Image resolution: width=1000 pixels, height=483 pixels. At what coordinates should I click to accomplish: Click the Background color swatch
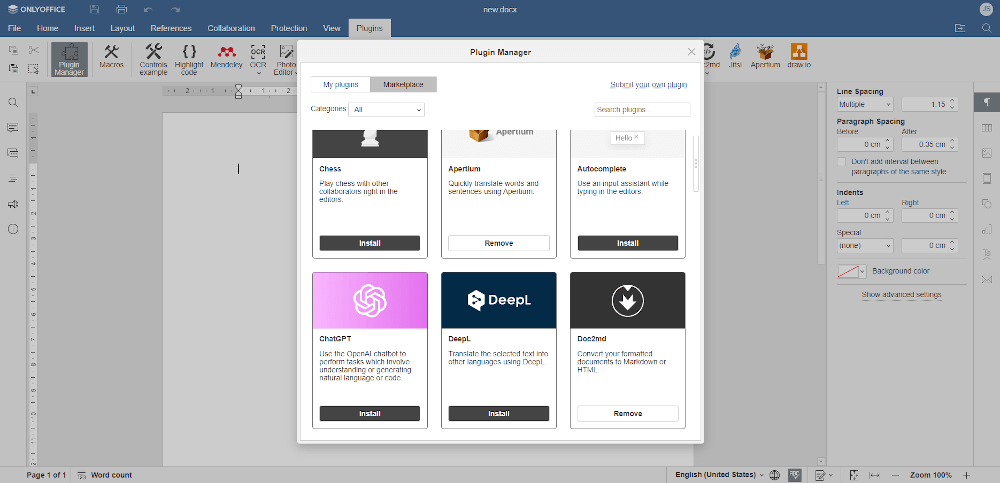[848, 271]
